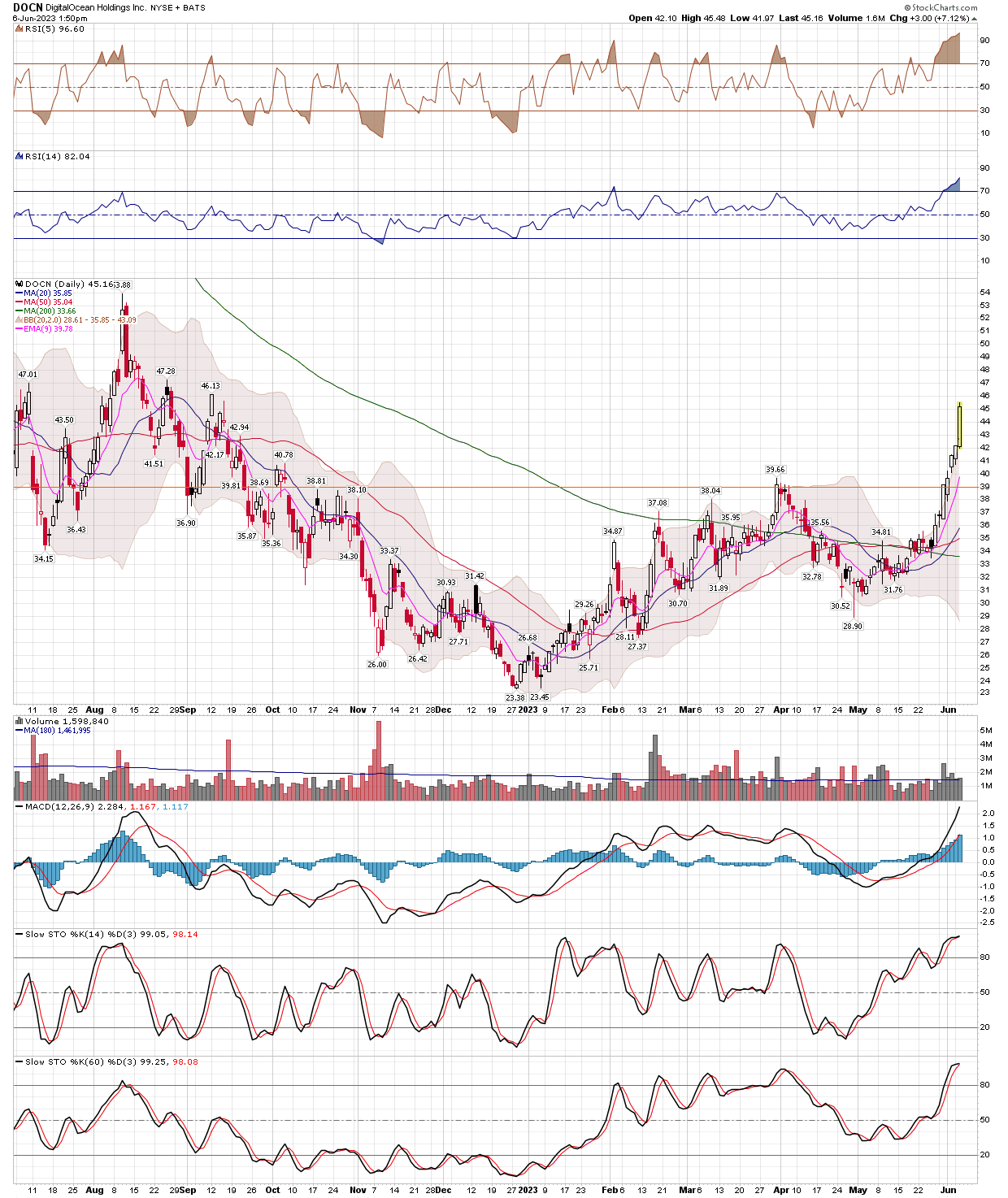Click the MA(180) 1,461,995 volume average label
Viewport: 1008px width, 1198px height.
[x=57, y=730]
